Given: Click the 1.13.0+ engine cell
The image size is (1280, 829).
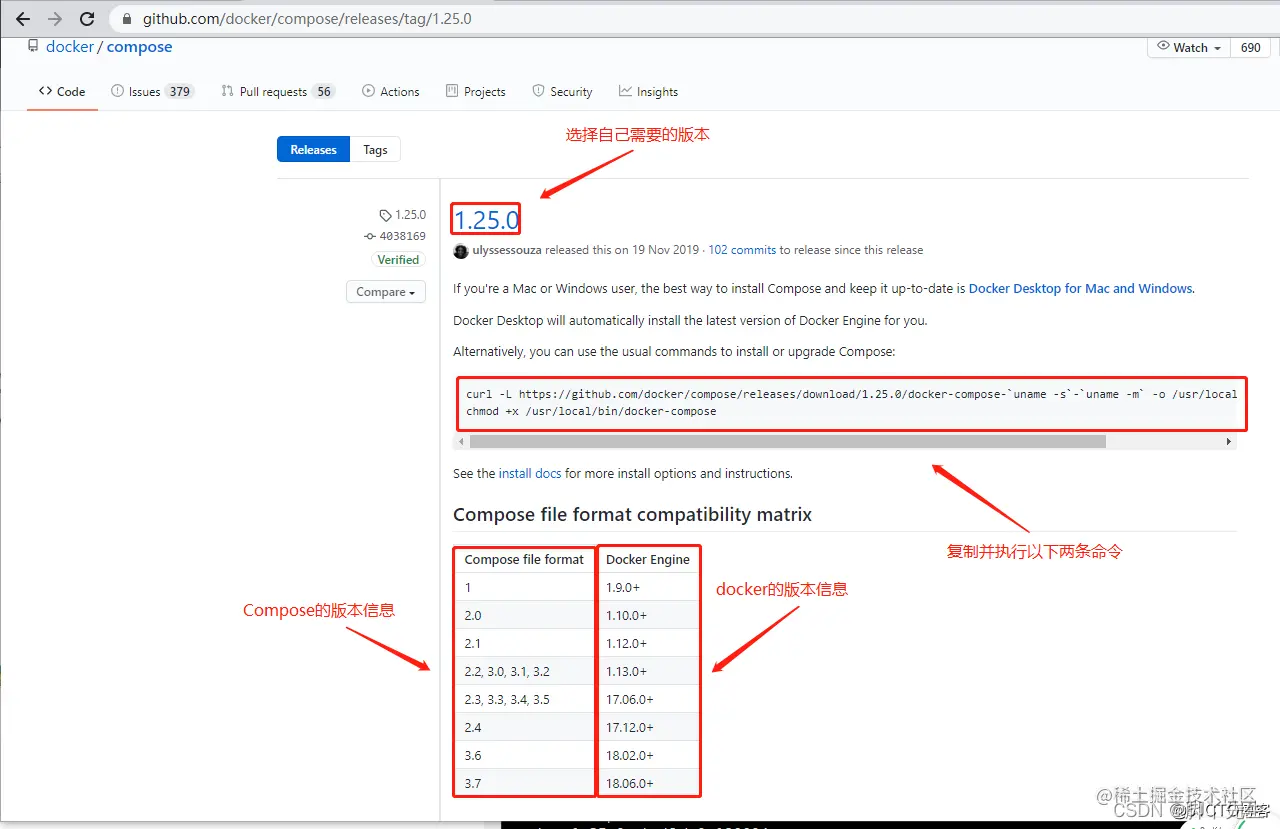Looking at the screenshot, I should 648,671.
